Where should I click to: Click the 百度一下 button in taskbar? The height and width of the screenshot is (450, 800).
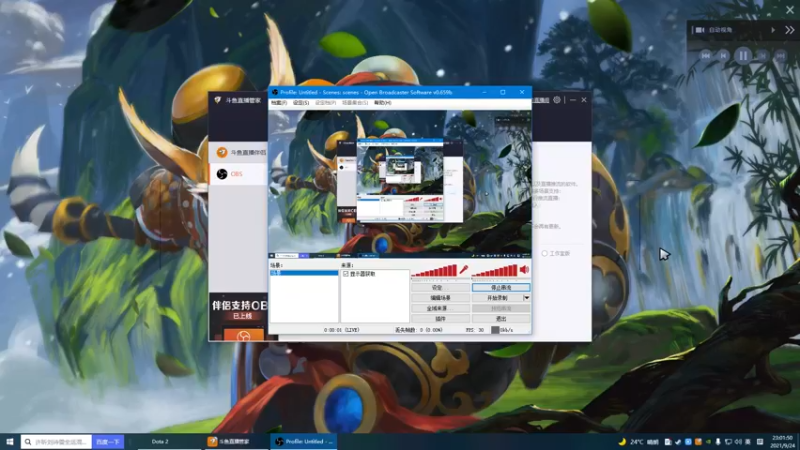(x=108, y=442)
